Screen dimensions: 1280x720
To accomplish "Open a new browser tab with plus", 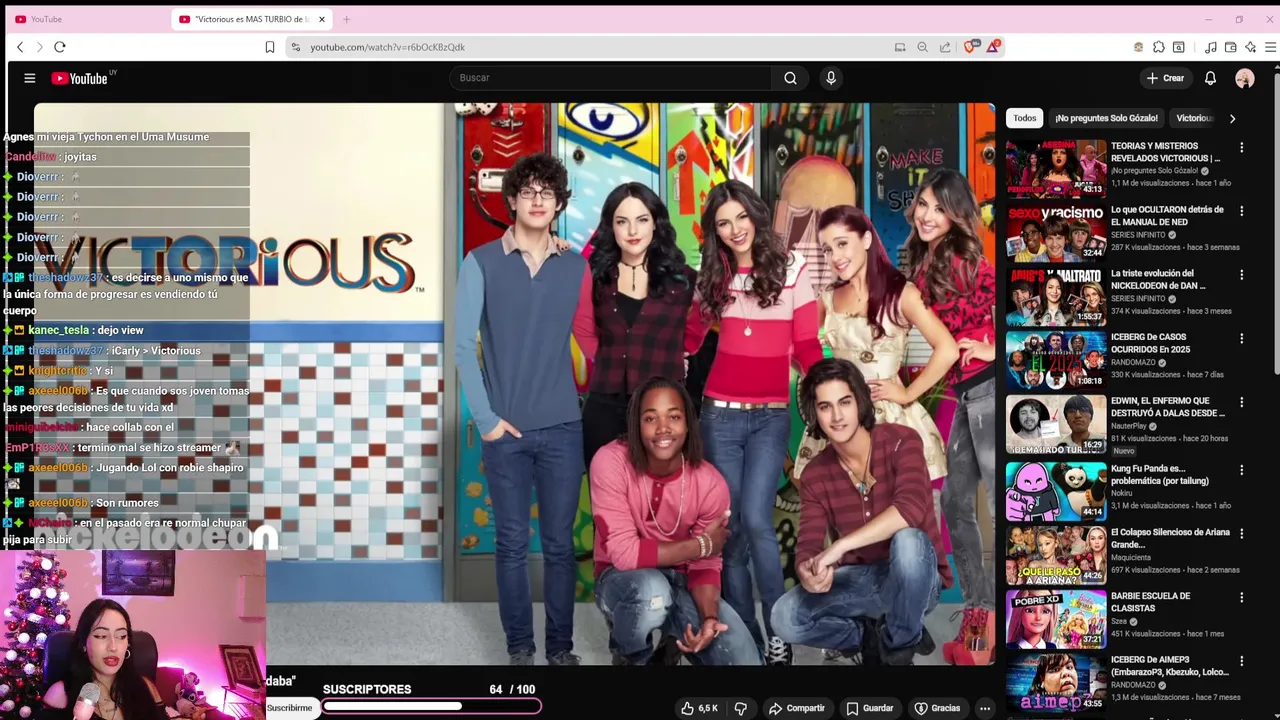I will click(x=347, y=19).
